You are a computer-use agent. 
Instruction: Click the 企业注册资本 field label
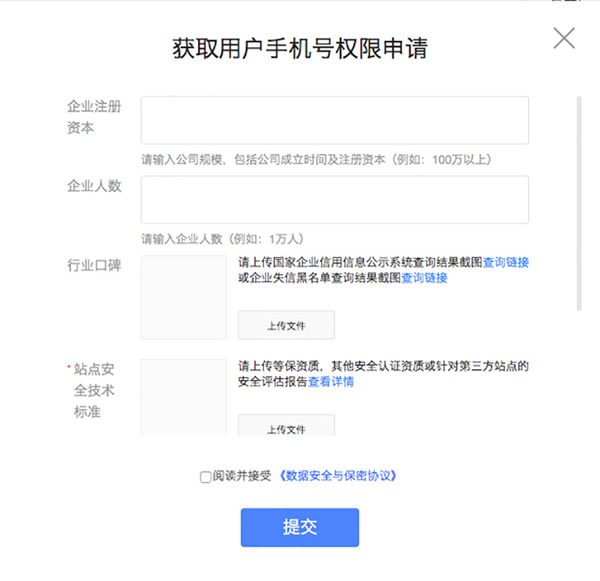point(94,117)
